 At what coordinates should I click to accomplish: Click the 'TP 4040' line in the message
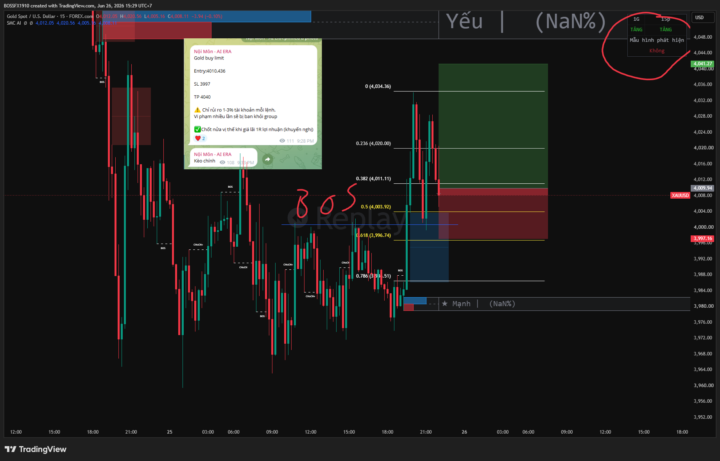point(202,97)
